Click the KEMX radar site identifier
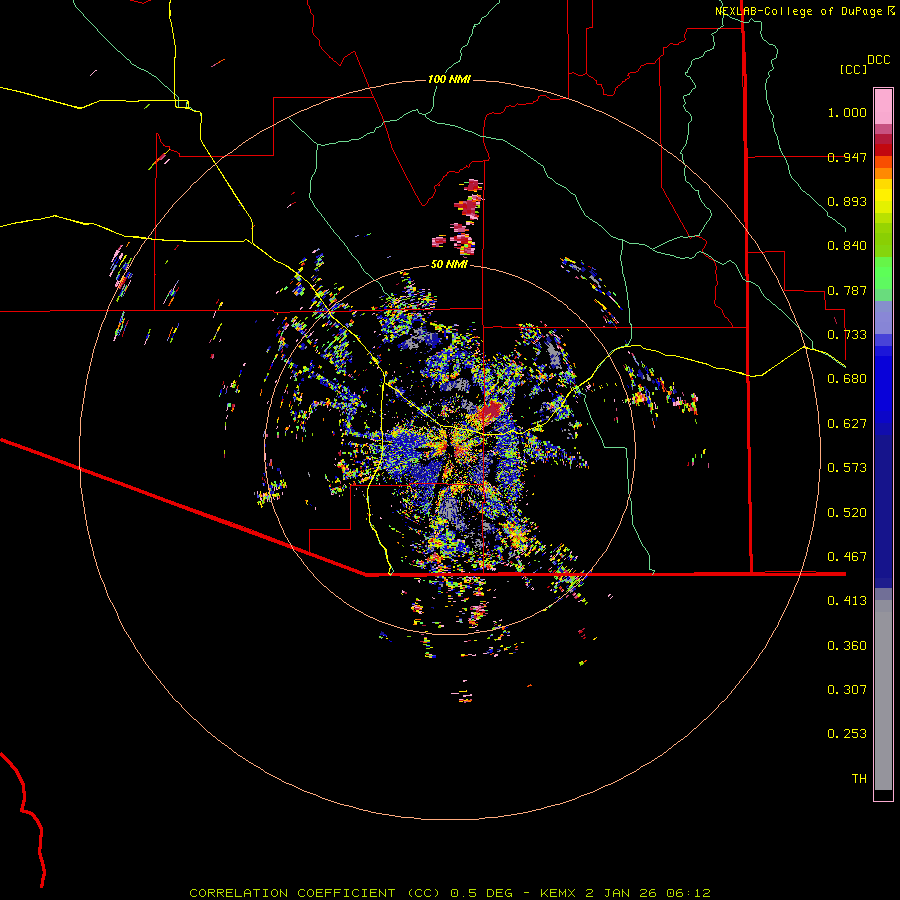This screenshot has width=900, height=900. 560,893
